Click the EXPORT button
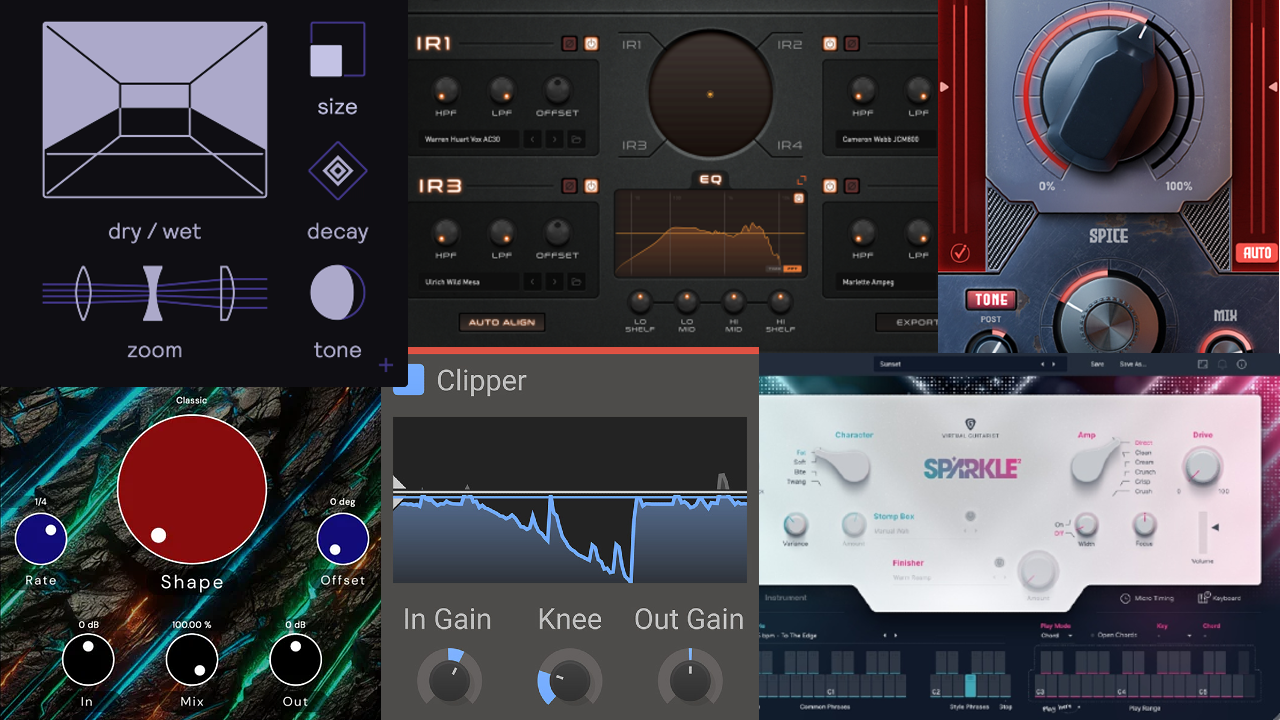The height and width of the screenshot is (720, 1280). 908,322
